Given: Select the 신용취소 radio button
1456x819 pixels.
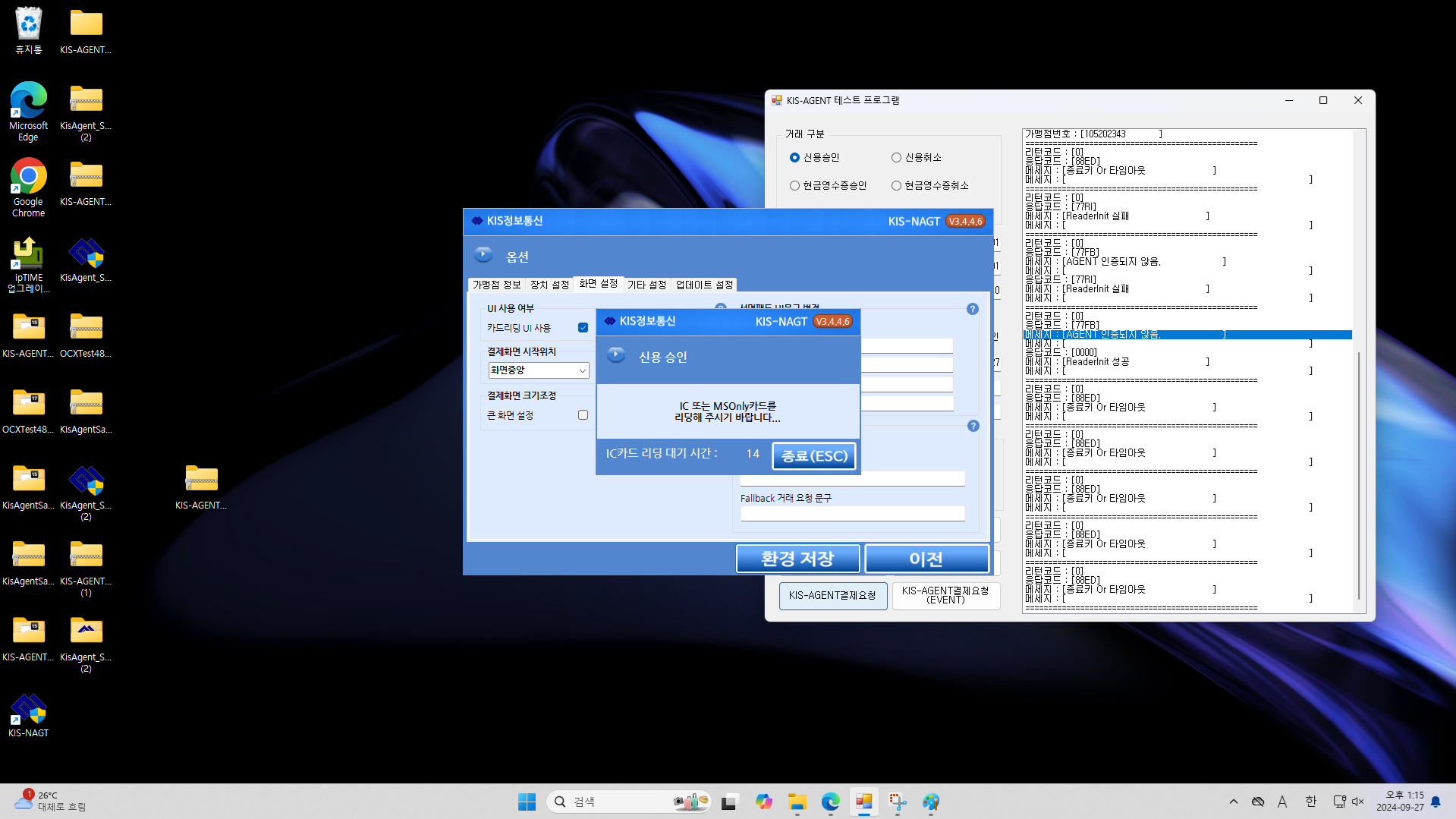Looking at the screenshot, I should coord(896,158).
